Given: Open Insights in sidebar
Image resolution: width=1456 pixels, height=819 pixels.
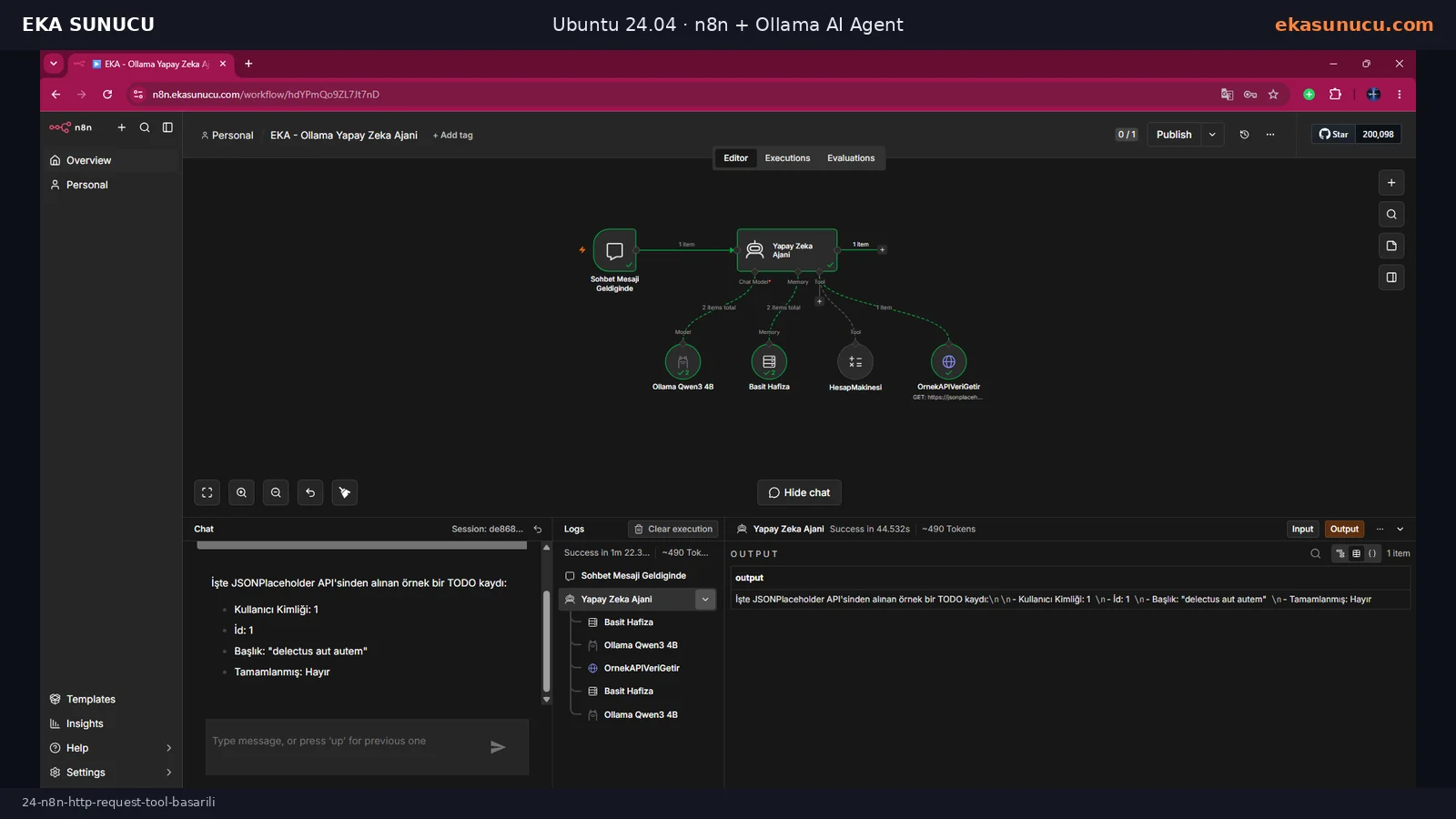Looking at the screenshot, I should click(111, 724).
